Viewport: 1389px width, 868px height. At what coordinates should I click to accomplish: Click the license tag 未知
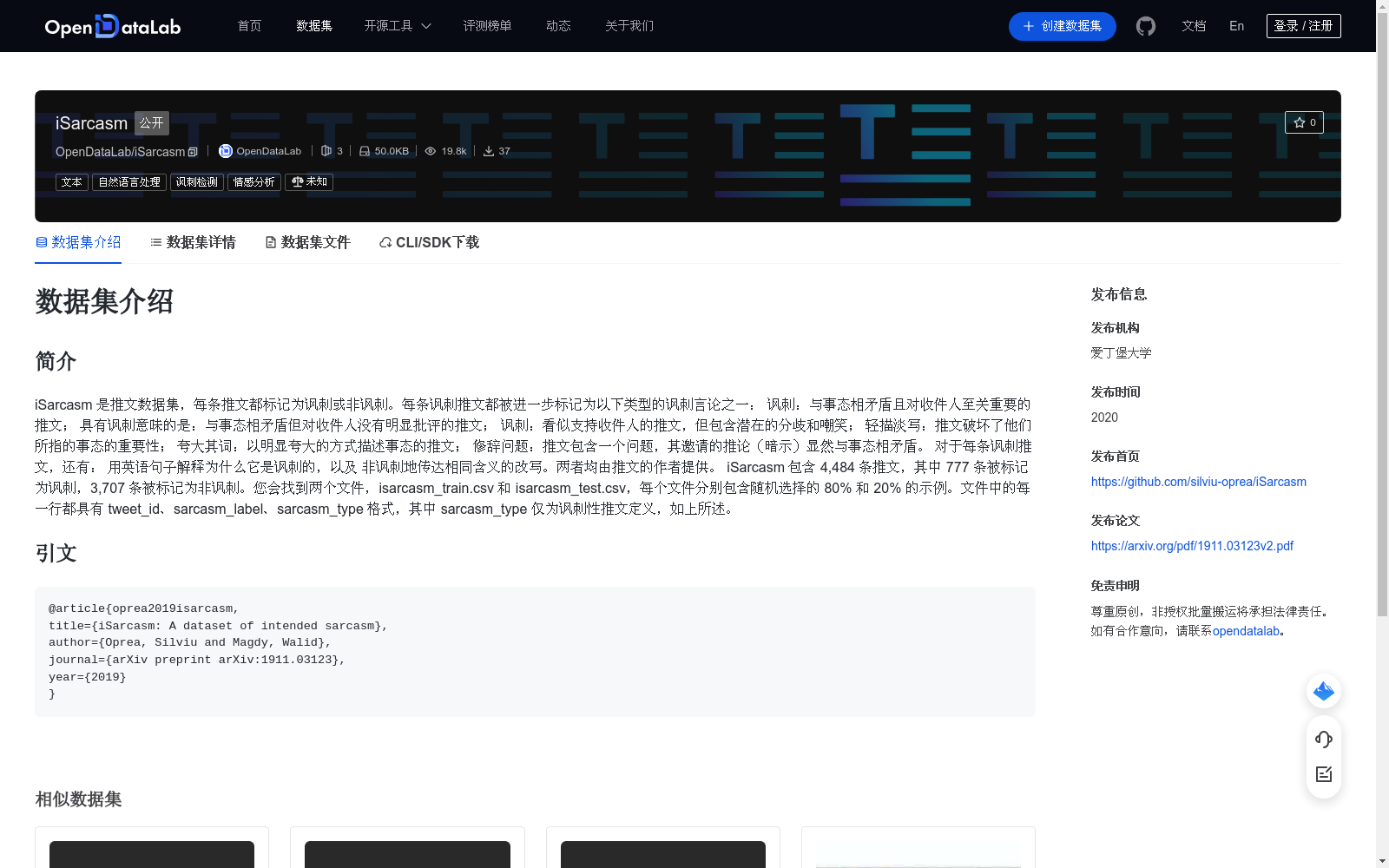[x=309, y=182]
